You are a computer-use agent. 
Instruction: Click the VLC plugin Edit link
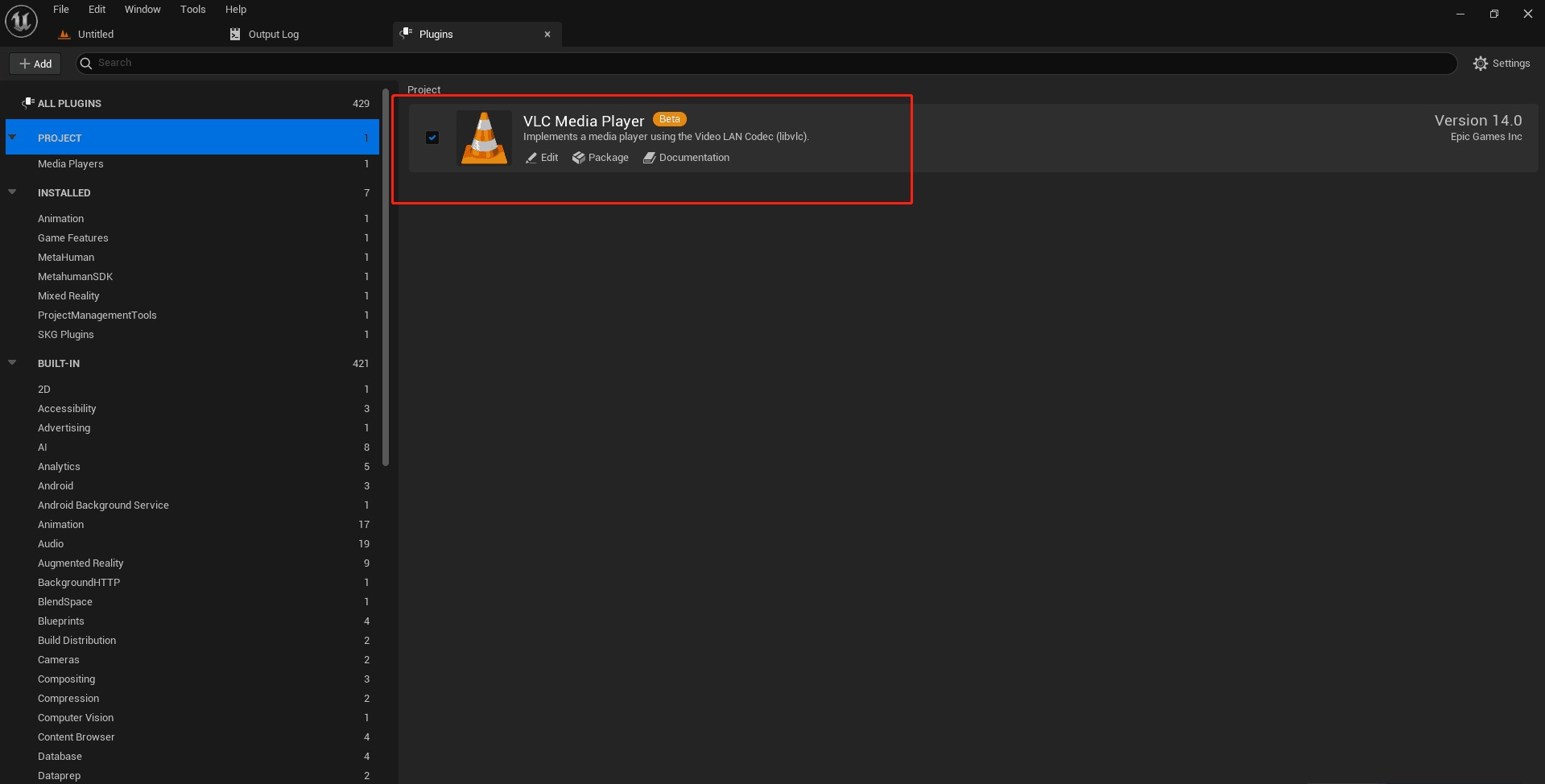(x=542, y=158)
